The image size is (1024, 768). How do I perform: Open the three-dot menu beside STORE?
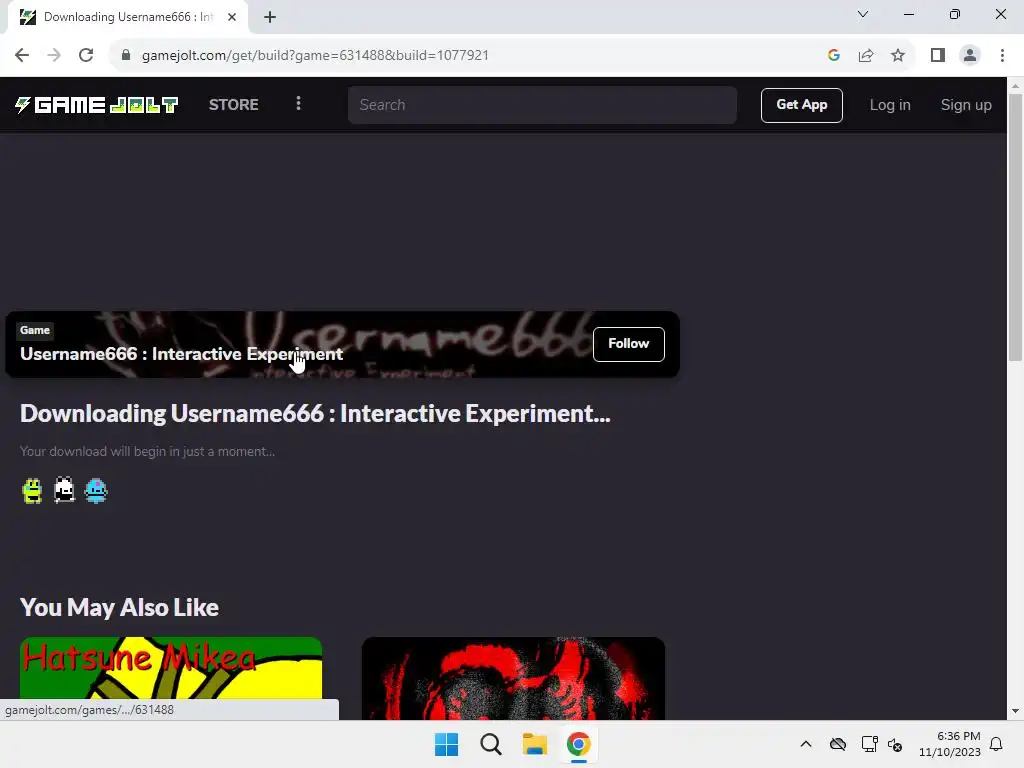pyautogui.click(x=298, y=104)
